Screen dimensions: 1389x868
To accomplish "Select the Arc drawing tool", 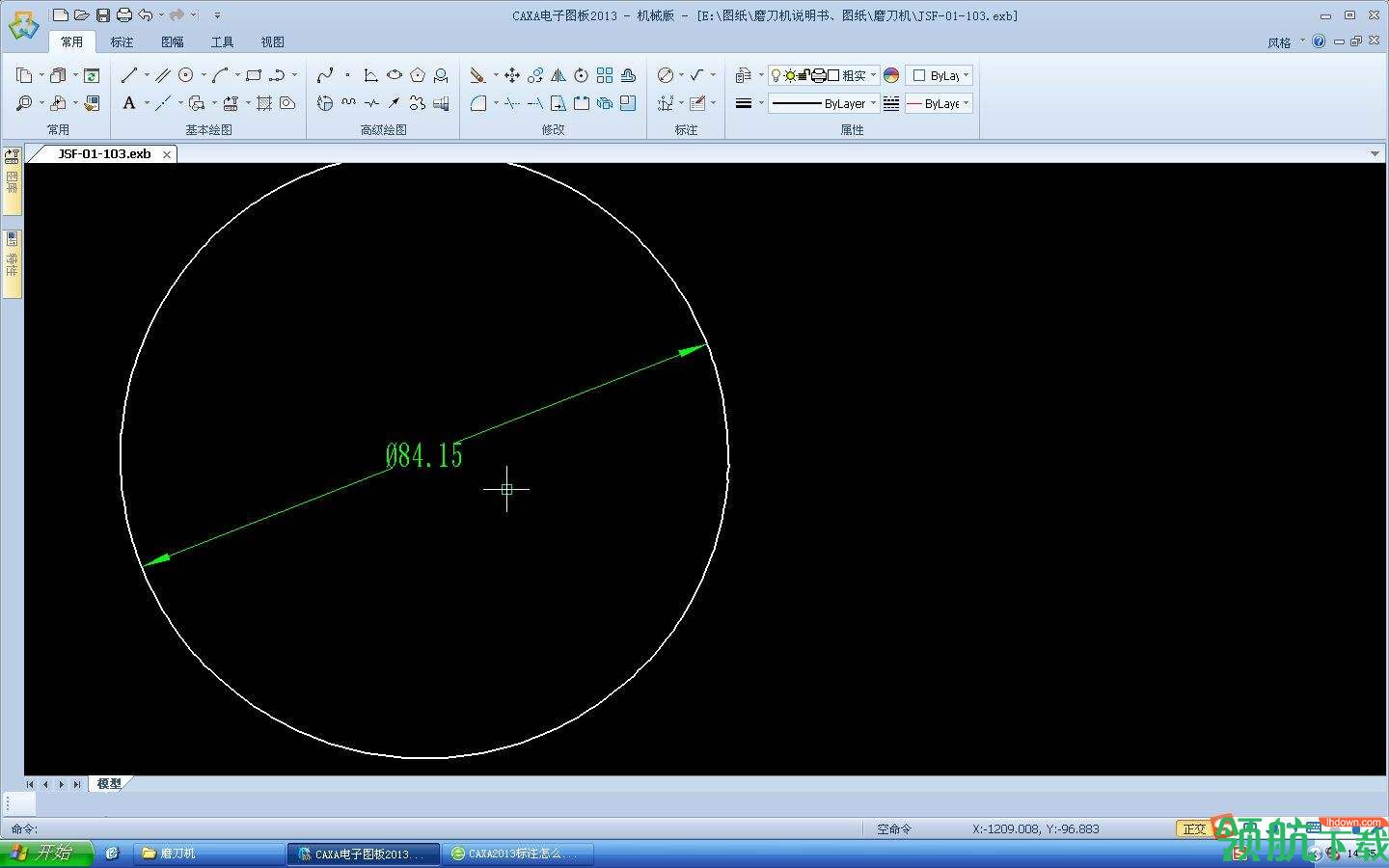I will [221, 74].
